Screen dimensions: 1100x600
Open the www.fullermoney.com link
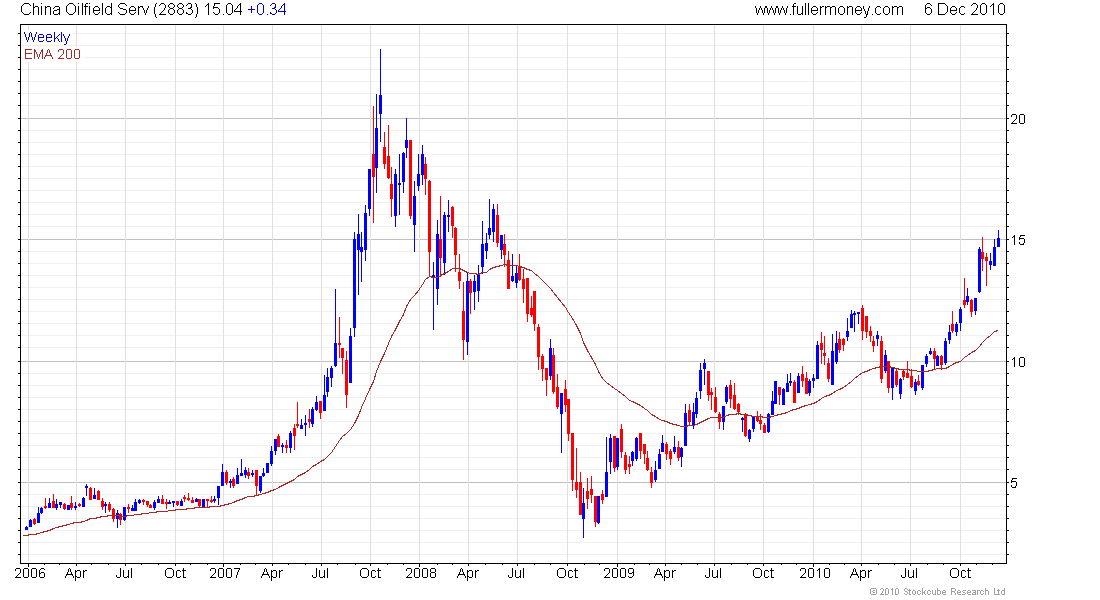[829, 10]
